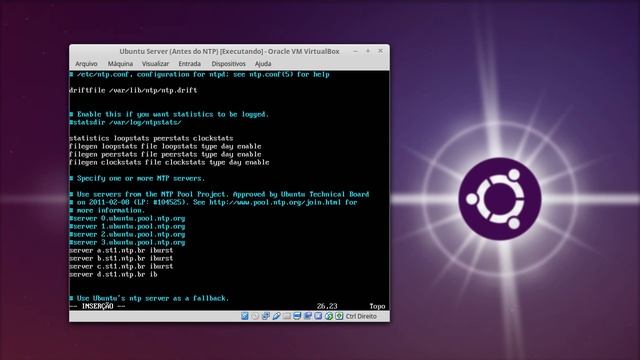Open the Ajuda menu

(x=263, y=64)
